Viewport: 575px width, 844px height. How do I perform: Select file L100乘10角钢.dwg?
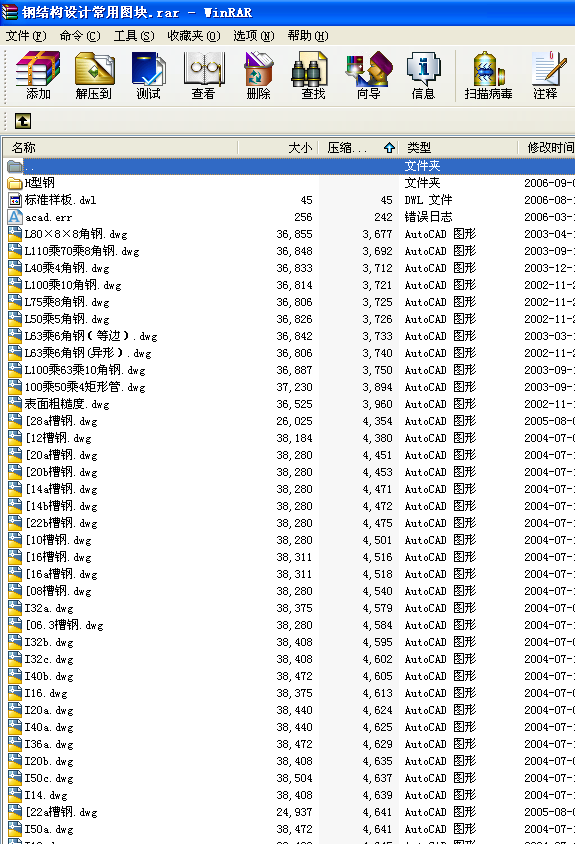[x=73, y=285]
